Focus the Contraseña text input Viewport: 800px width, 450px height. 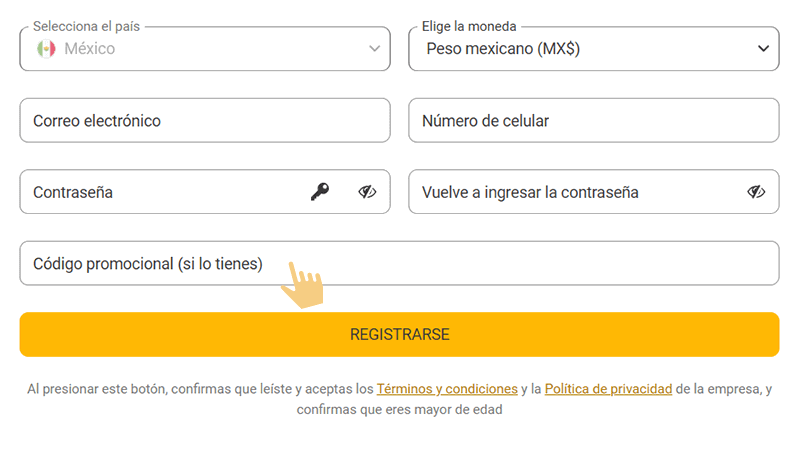(160, 192)
